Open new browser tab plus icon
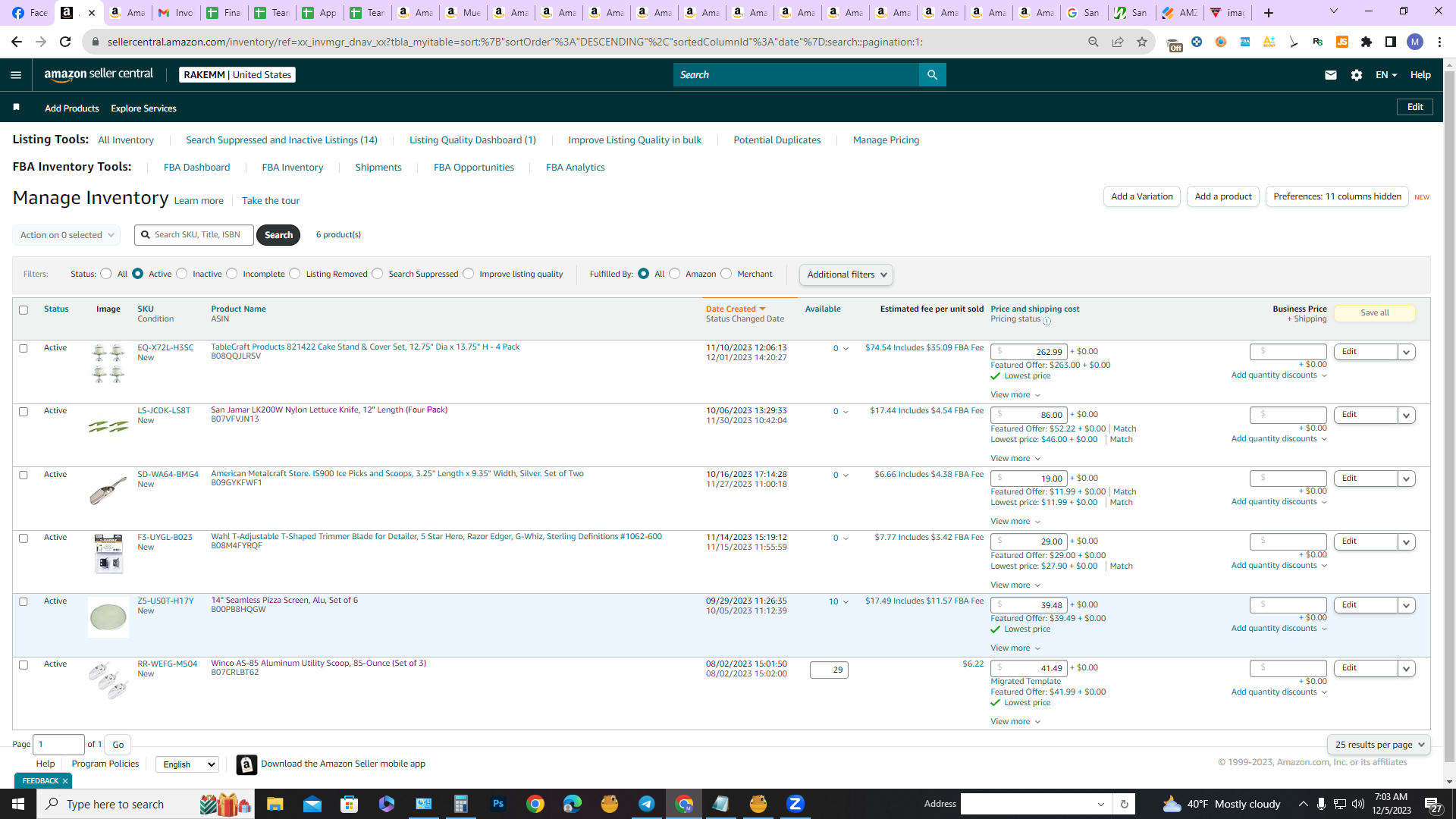The image size is (1456, 819). coord(1269,12)
